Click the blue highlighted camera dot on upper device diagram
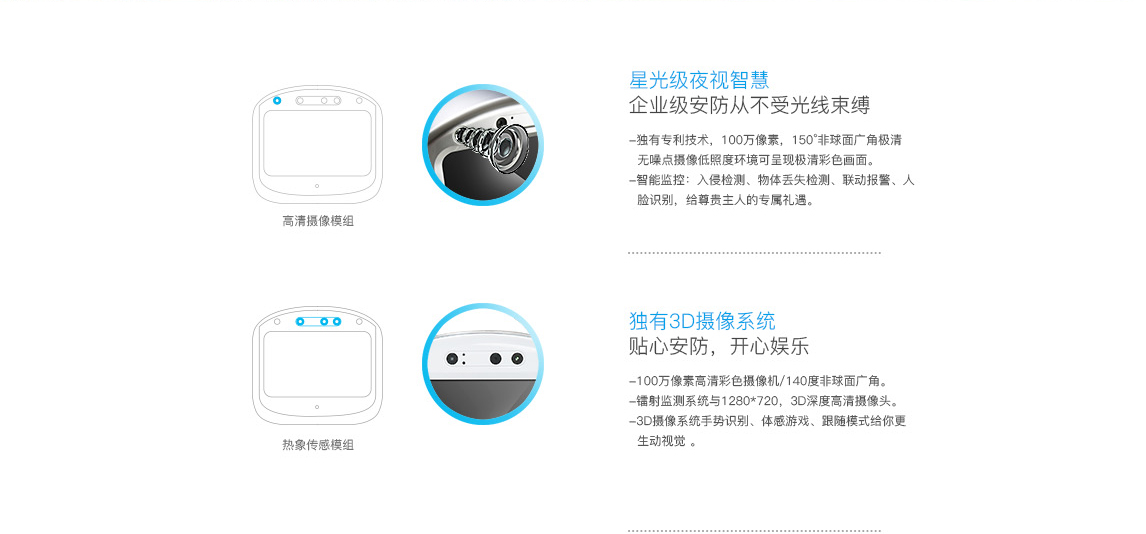Viewport: 1146px width, 534px height. coord(277,100)
